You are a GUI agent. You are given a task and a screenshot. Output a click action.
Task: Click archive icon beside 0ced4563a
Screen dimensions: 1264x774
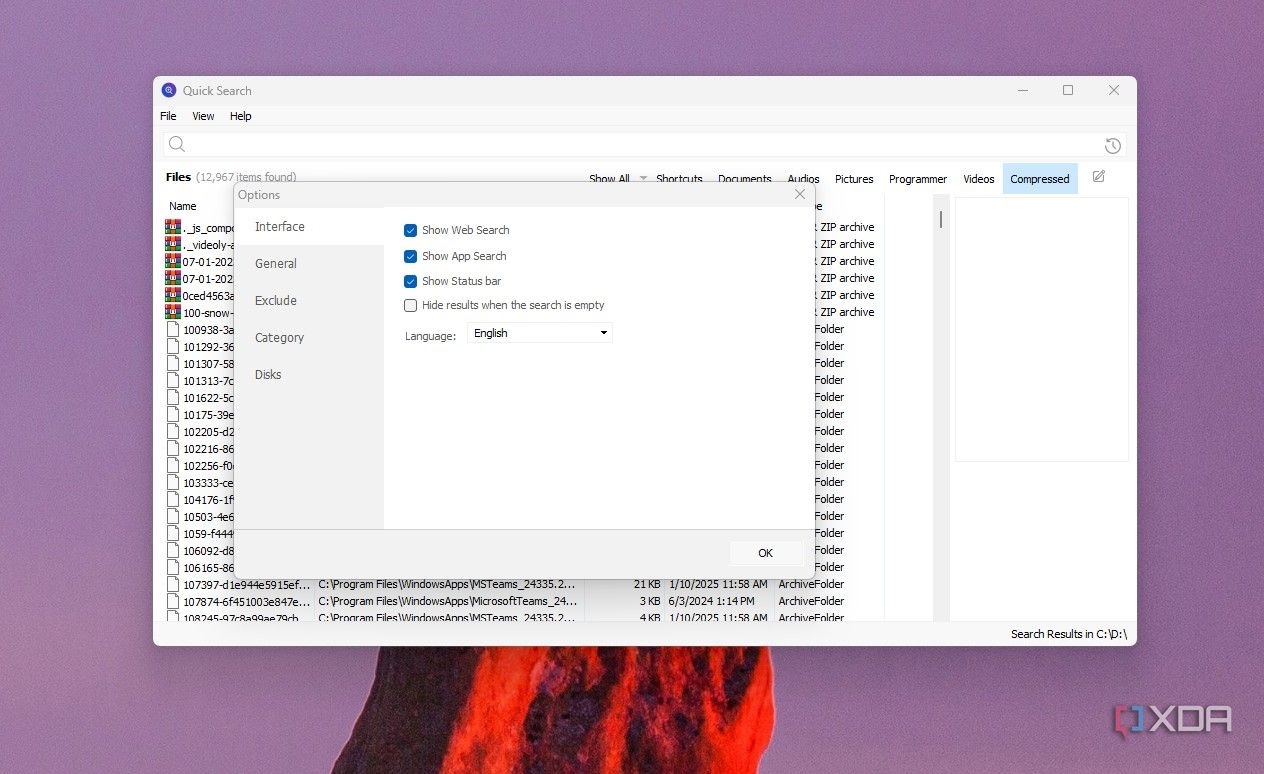point(173,295)
